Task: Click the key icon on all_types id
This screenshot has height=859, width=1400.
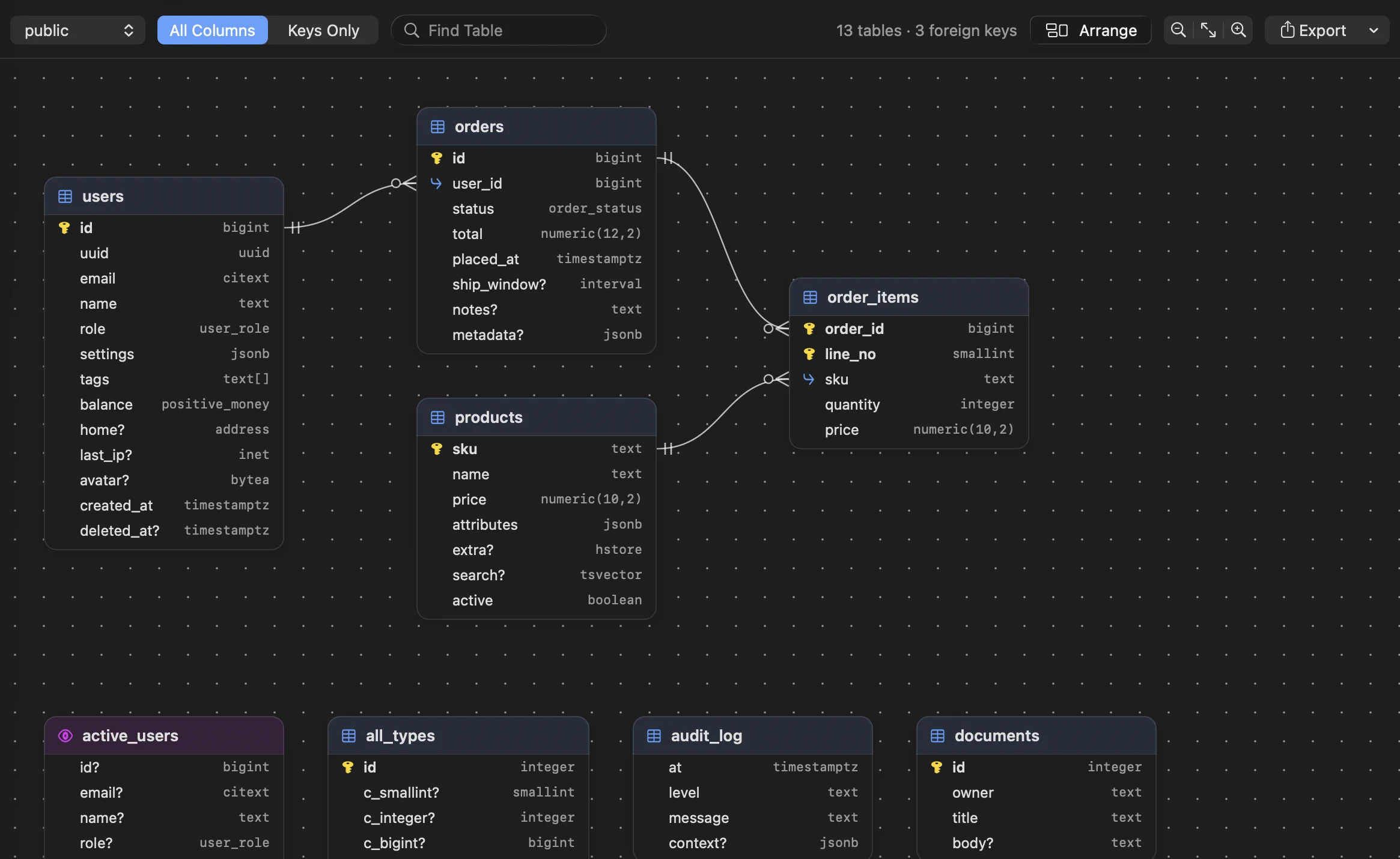Action: pyautogui.click(x=348, y=767)
